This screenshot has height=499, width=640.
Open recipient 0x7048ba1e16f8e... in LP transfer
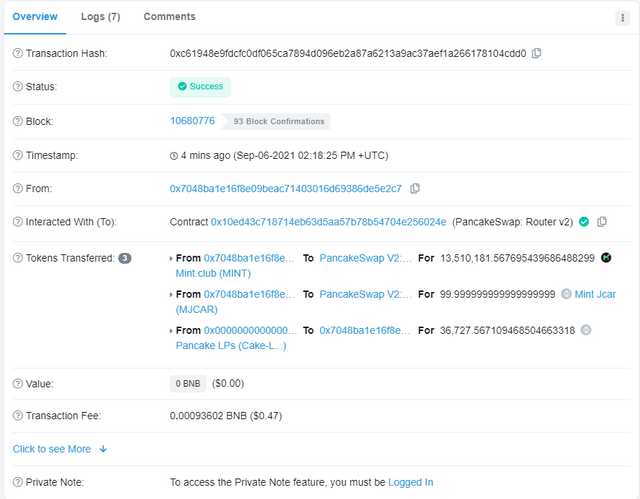(364, 330)
